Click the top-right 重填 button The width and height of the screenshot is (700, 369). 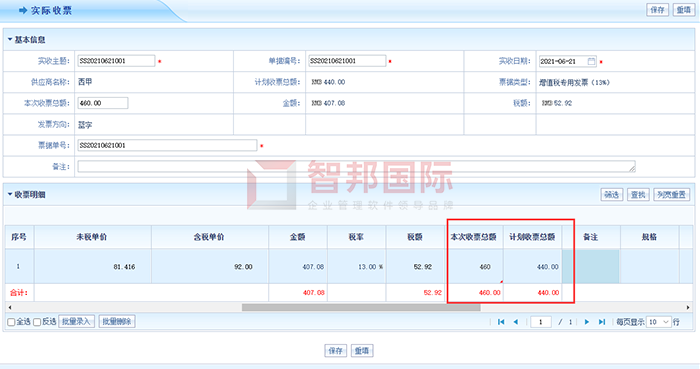683,10
